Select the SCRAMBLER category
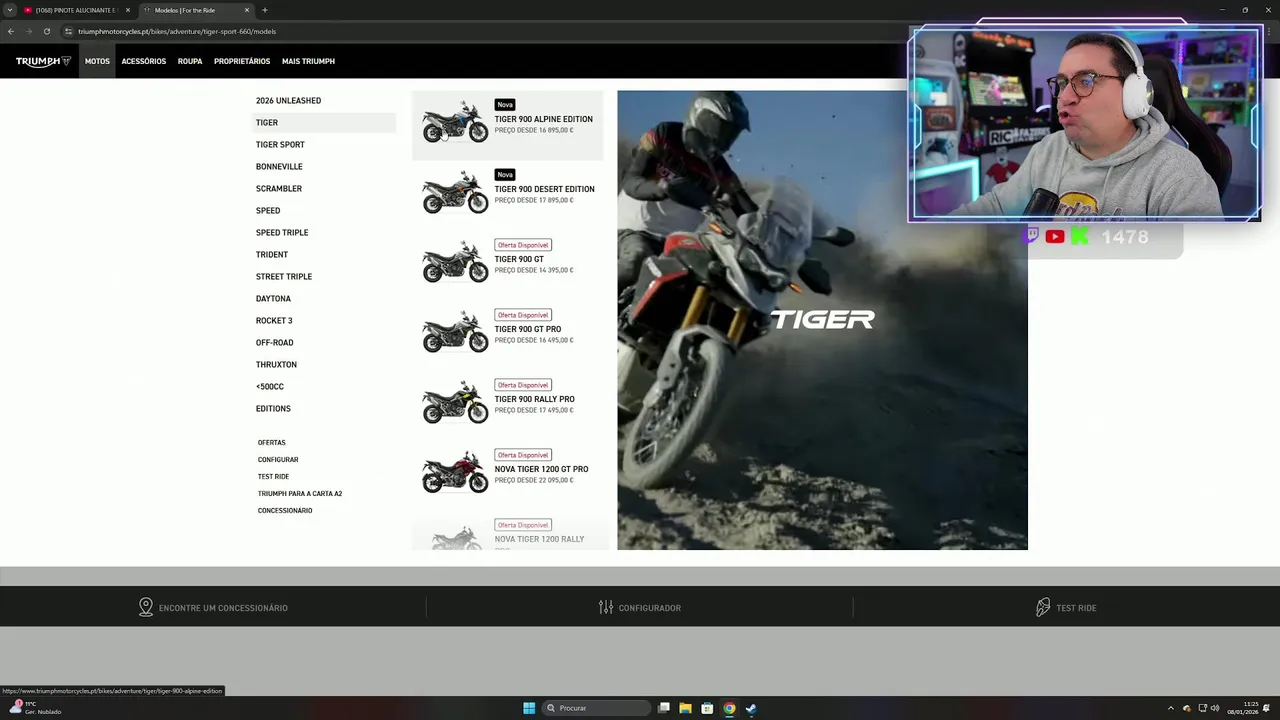 pyautogui.click(x=279, y=189)
